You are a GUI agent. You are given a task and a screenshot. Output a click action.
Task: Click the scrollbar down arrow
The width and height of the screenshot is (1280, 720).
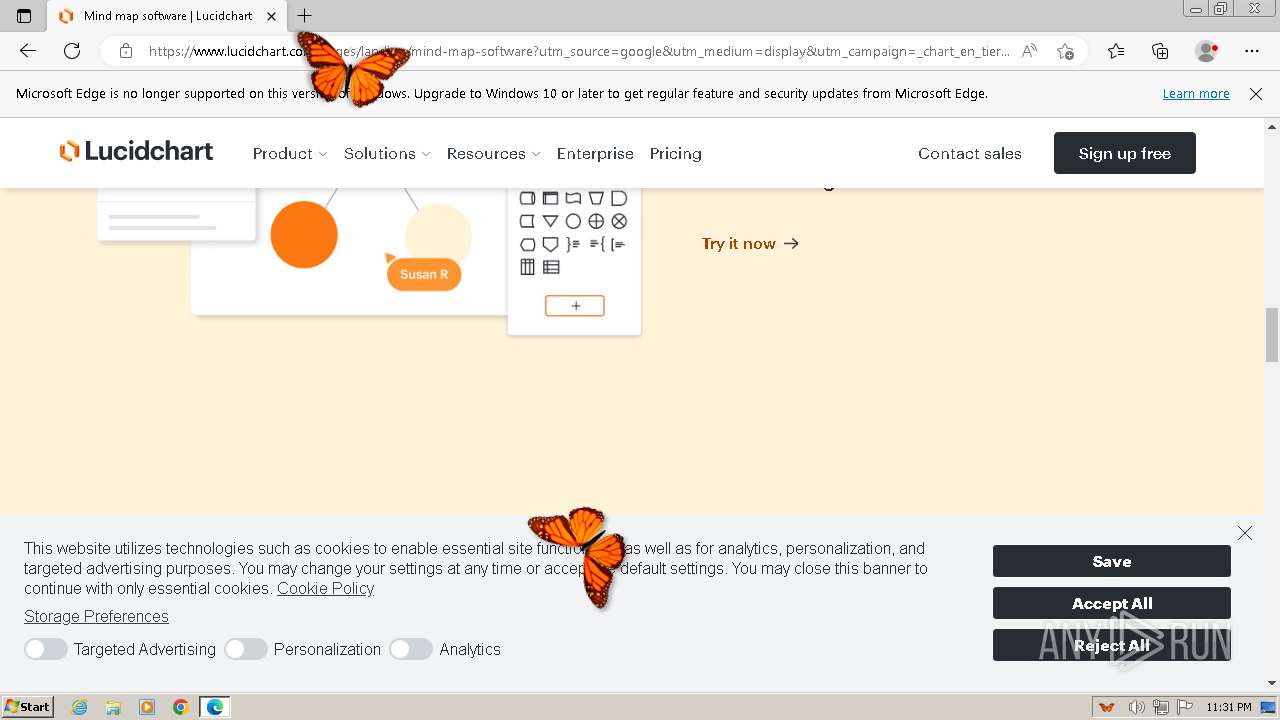(1272, 684)
